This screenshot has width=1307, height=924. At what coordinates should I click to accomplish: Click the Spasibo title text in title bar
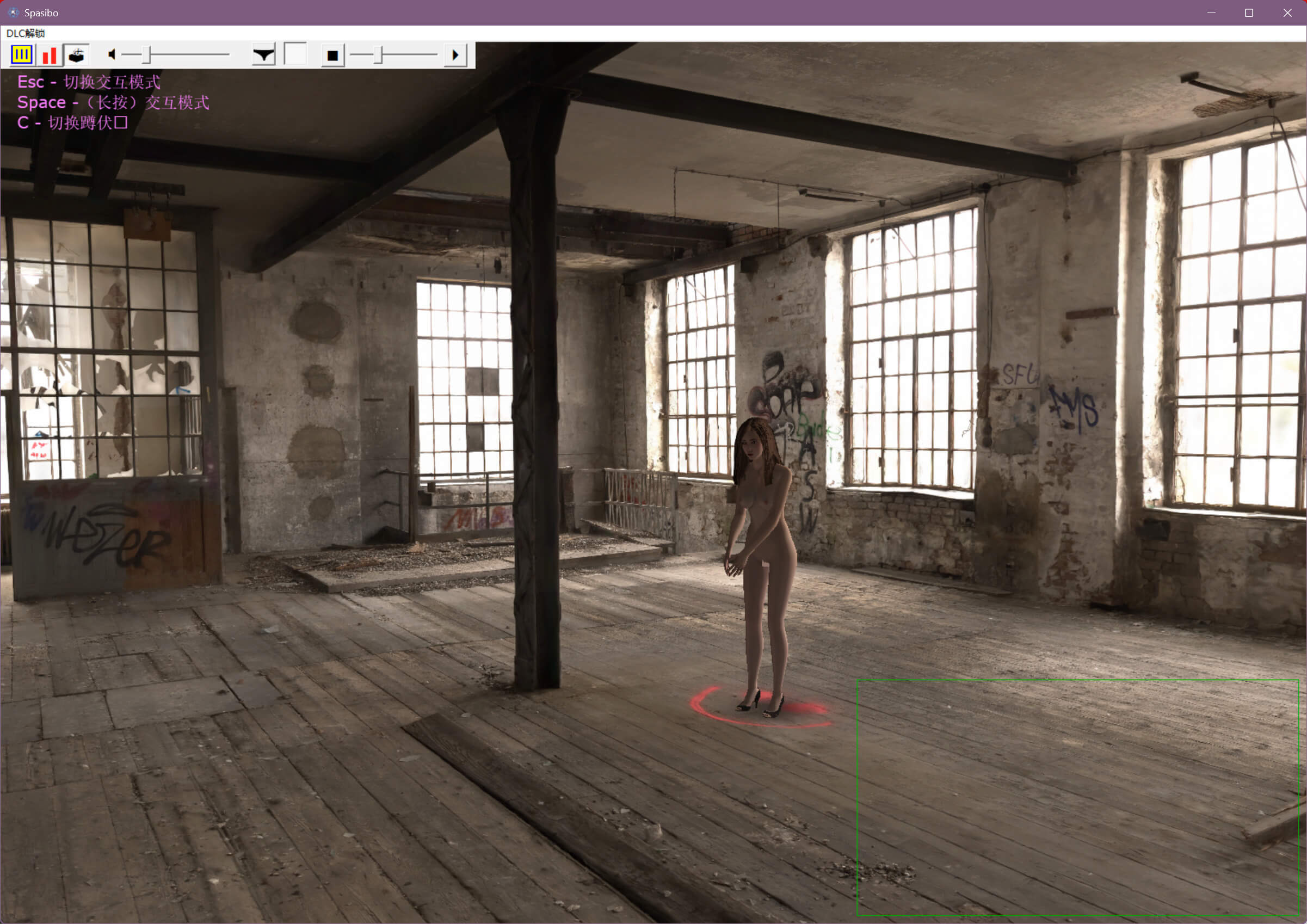pos(41,13)
